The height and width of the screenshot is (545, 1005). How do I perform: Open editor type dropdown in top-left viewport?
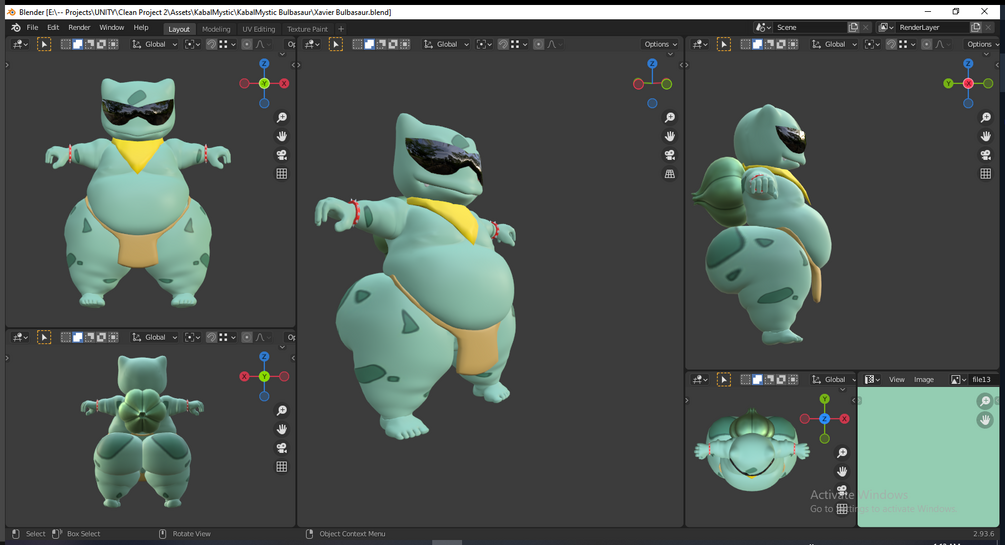[x=20, y=44]
